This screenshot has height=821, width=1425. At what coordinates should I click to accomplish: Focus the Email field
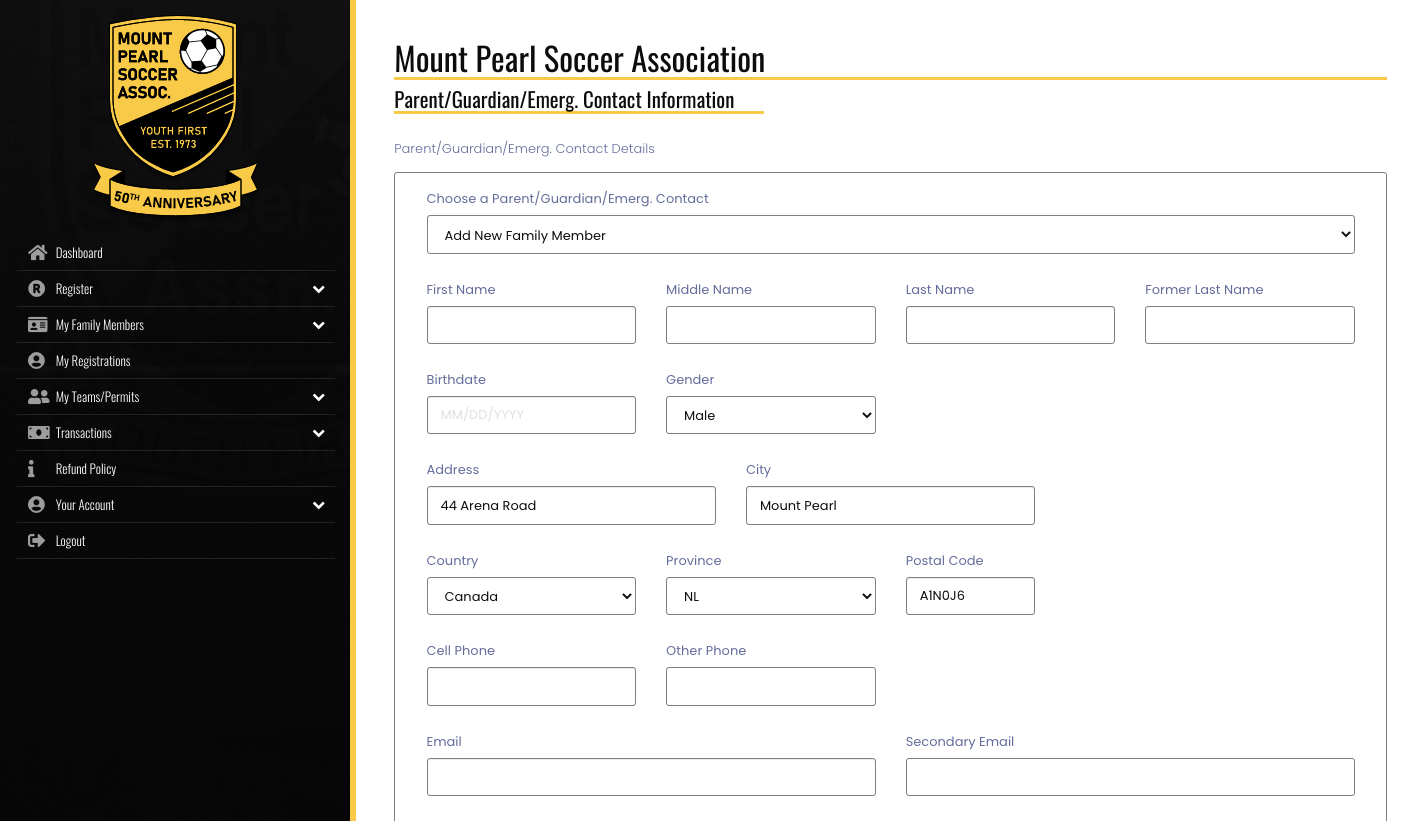[x=651, y=777]
